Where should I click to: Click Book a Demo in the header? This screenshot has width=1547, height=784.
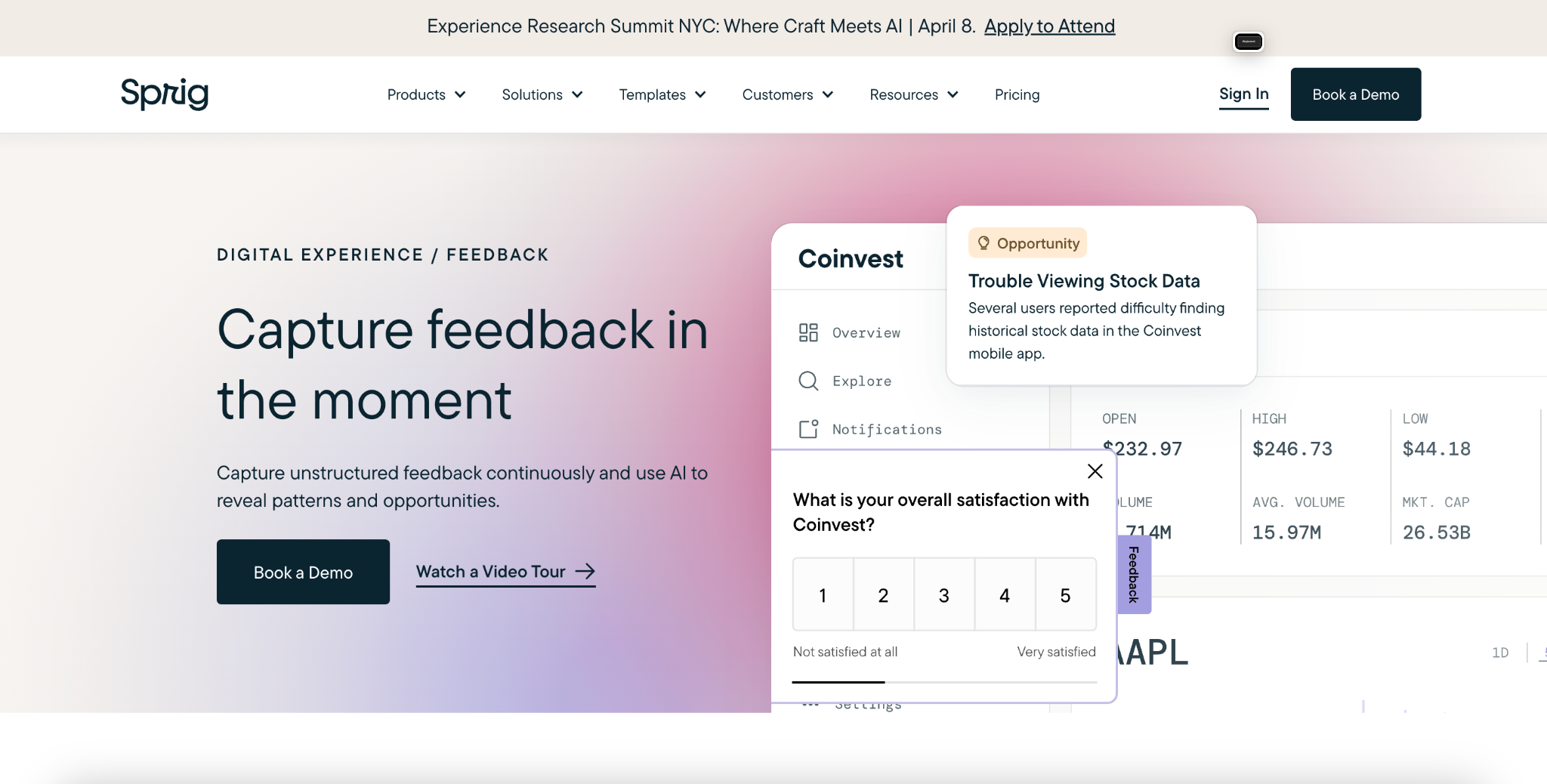[x=1355, y=94]
